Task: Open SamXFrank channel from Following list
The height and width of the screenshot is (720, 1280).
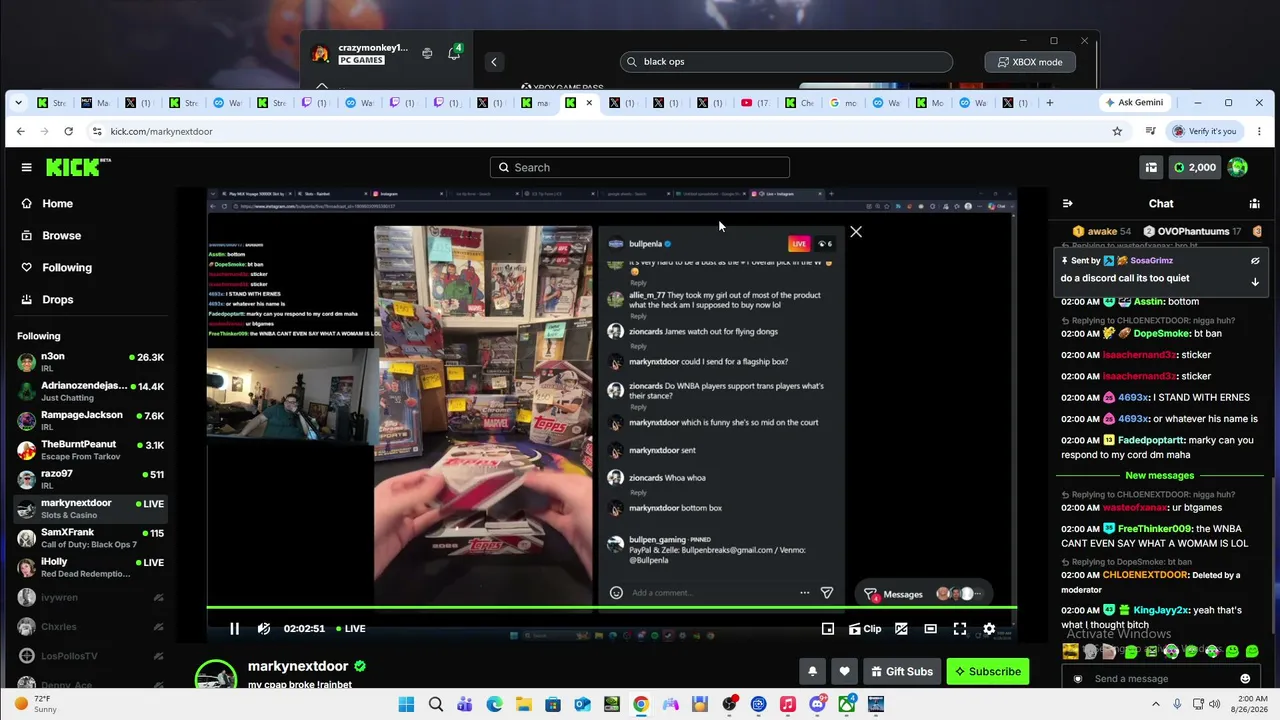Action: [91, 538]
